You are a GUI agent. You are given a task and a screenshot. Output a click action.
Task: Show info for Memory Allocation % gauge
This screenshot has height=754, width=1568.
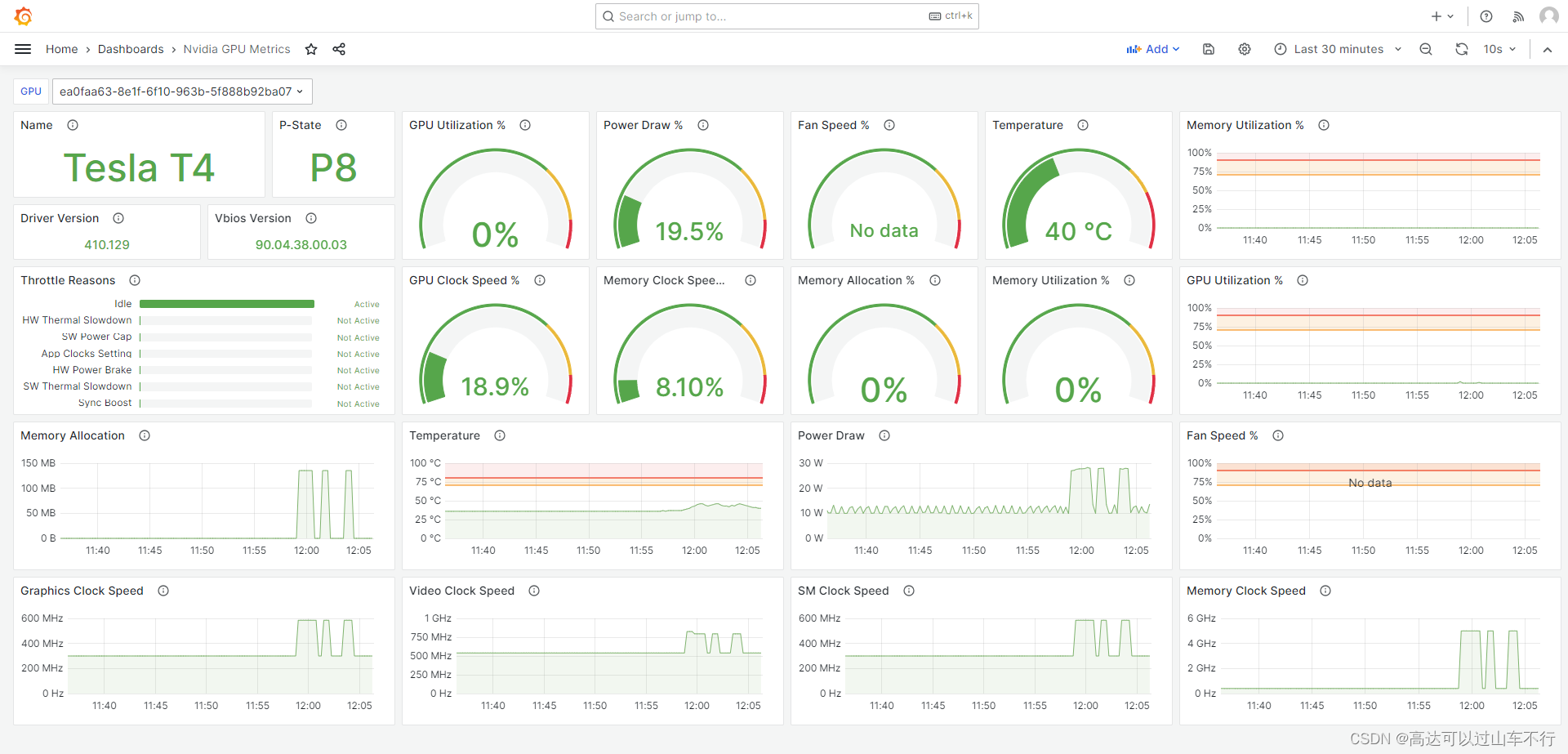[935, 280]
